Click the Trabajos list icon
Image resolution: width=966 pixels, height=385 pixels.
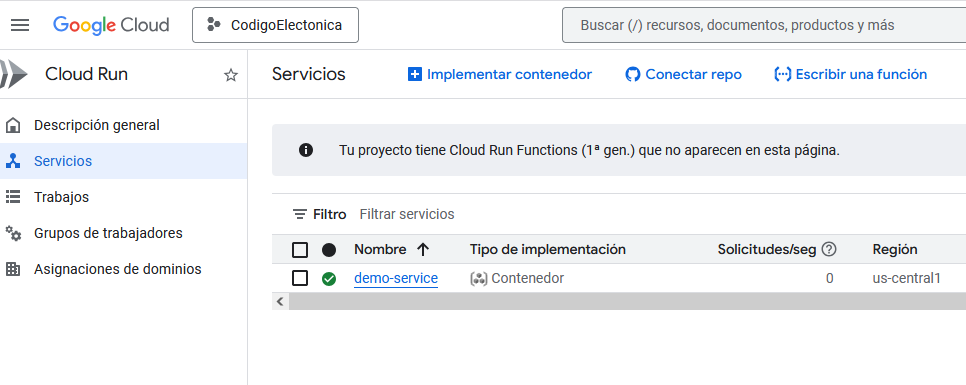click(12, 197)
